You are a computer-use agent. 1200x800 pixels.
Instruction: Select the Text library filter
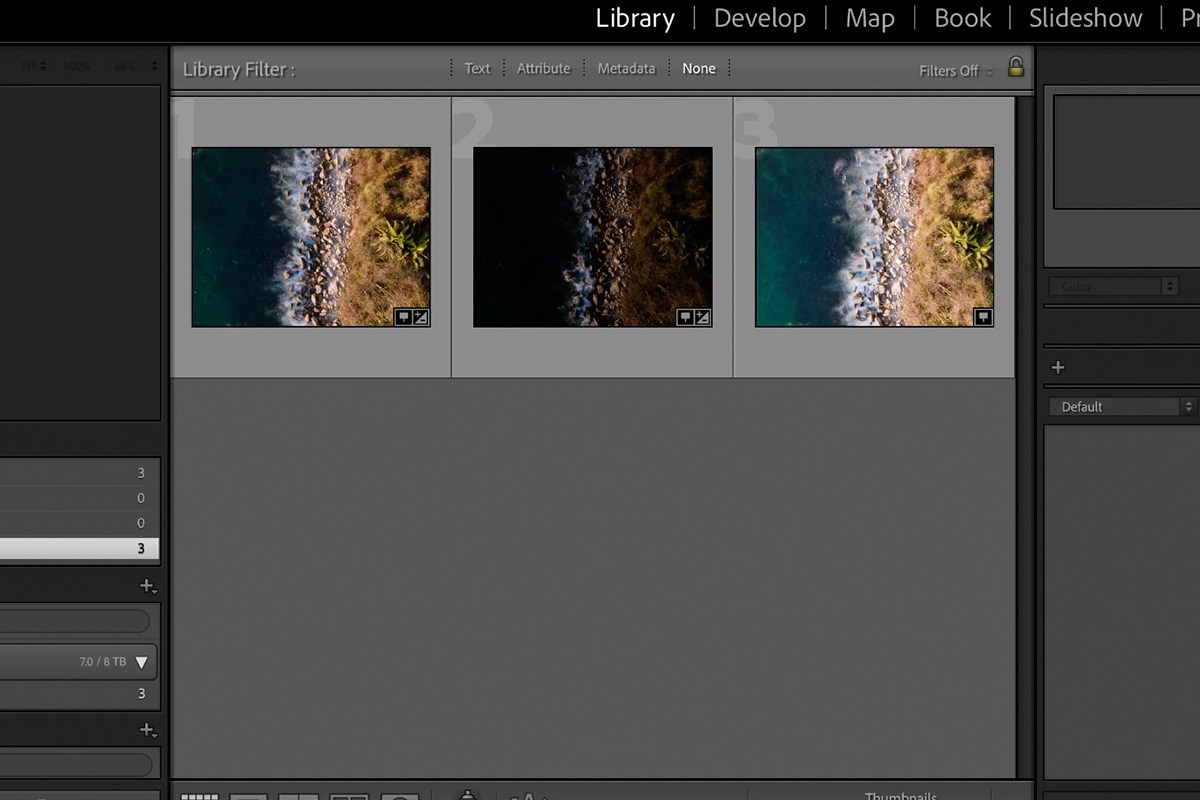click(478, 68)
